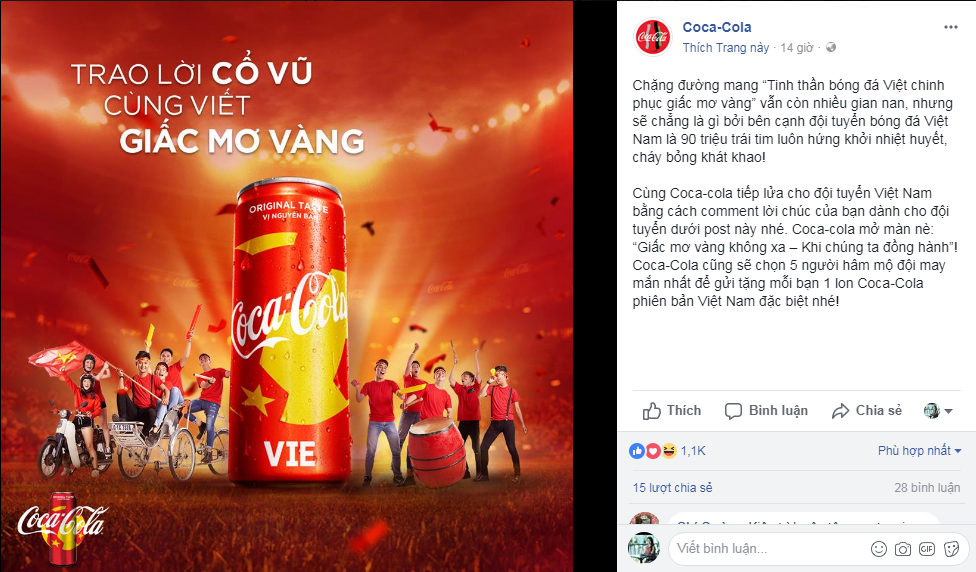
Task: Open the 14 giờ timestamp link
Action: [797, 47]
